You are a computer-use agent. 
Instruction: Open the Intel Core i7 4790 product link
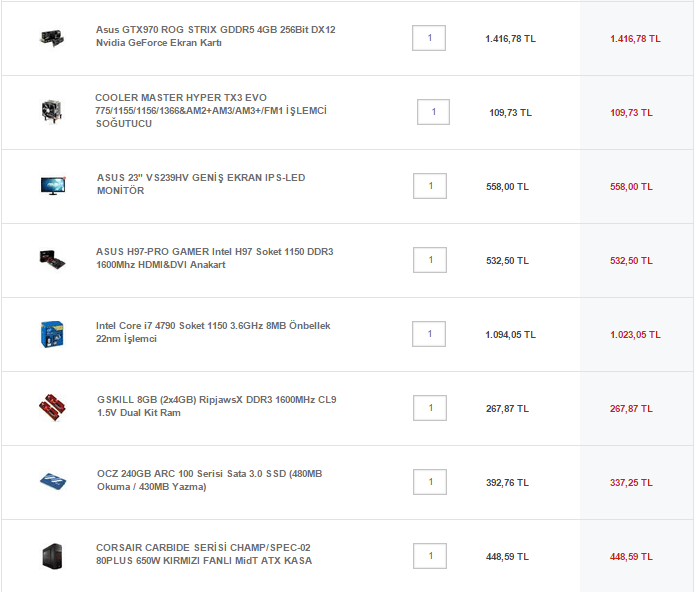coord(213,332)
